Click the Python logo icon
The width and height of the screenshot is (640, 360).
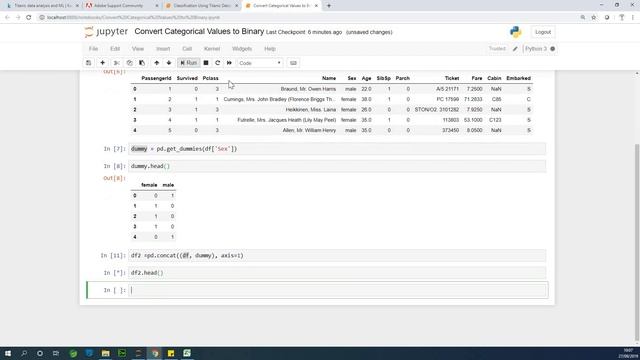[516, 32]
